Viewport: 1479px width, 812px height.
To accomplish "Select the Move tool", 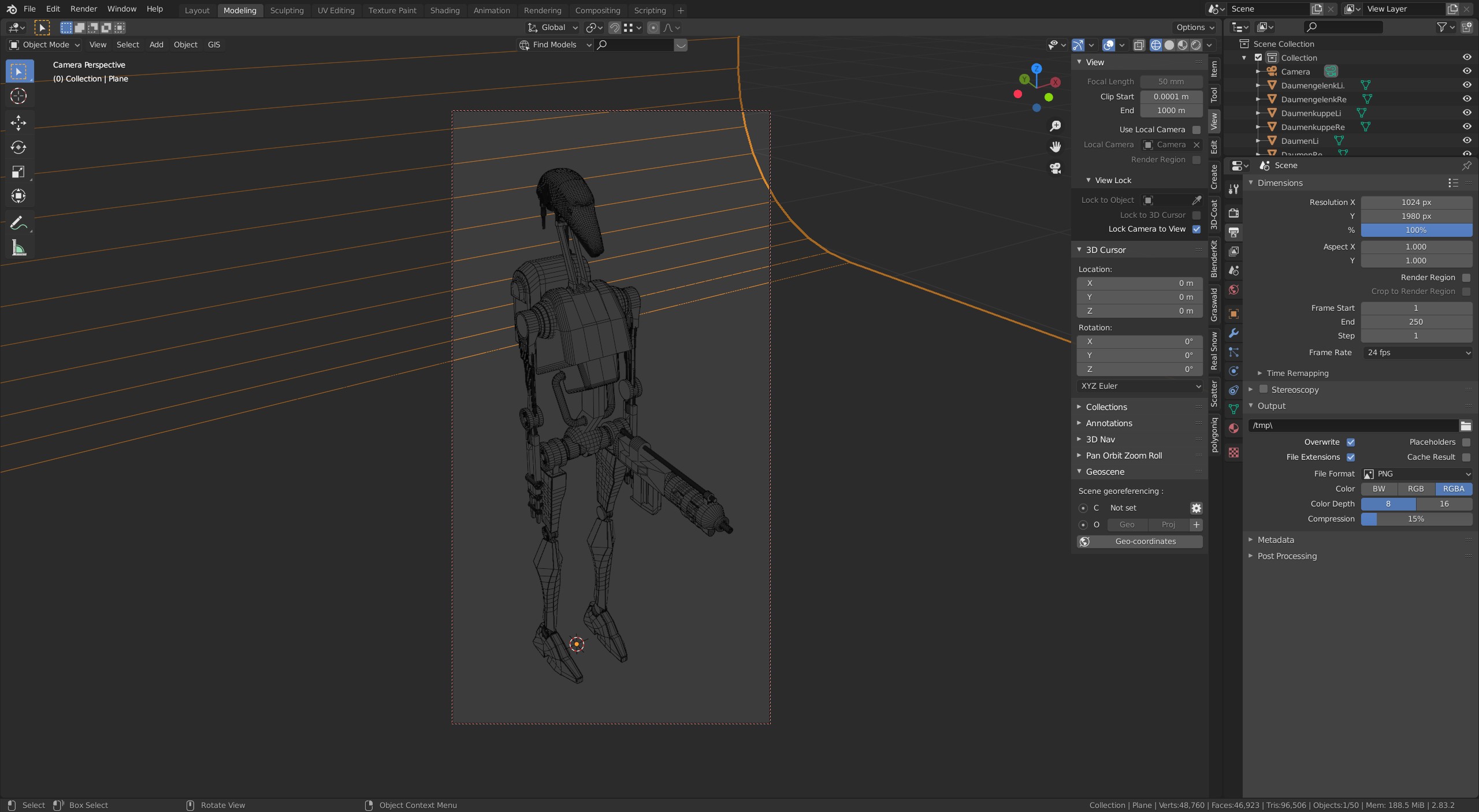I will coord(18,122).
